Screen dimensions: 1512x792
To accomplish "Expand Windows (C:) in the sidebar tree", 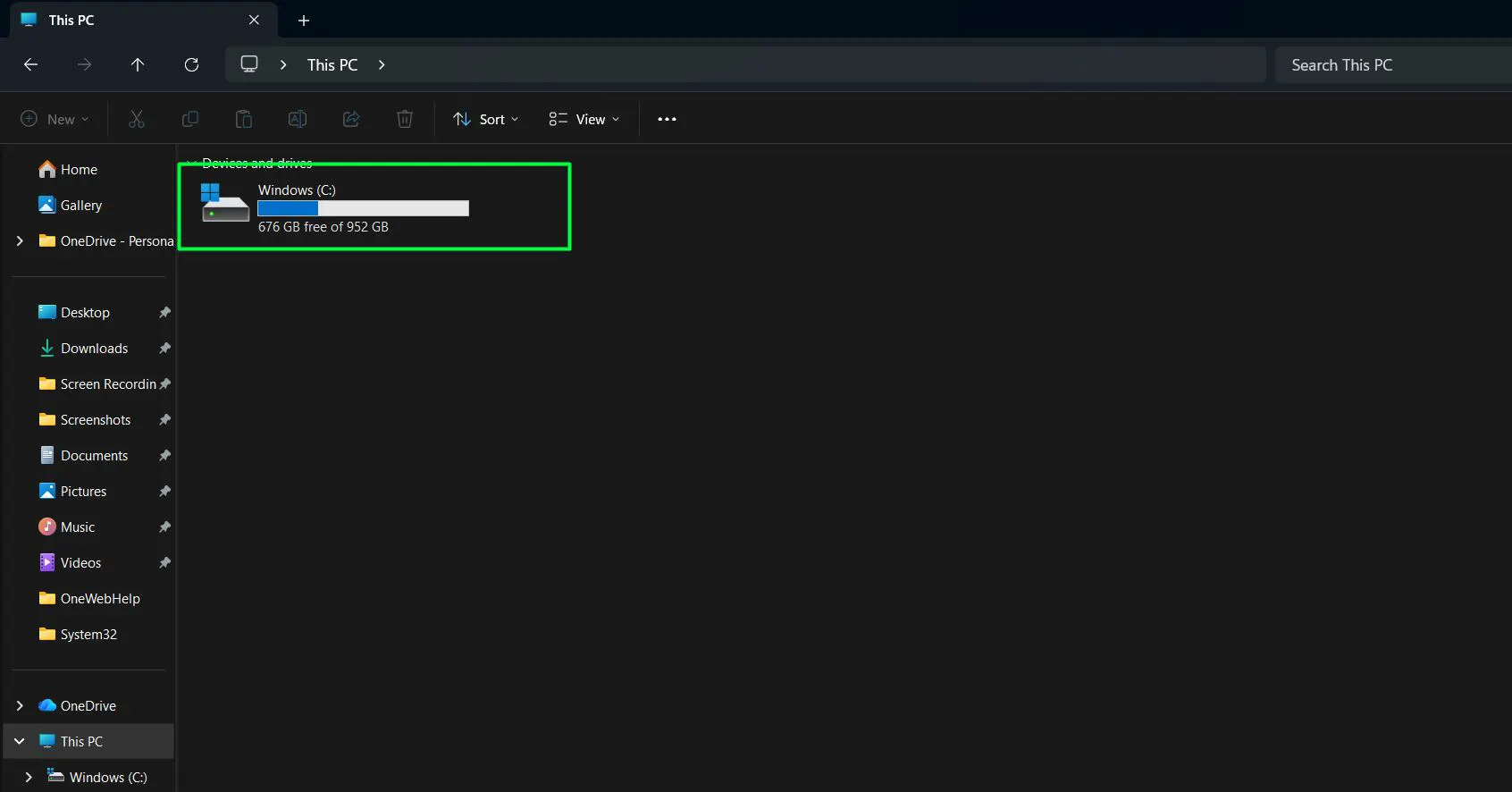I will tap(29, 777).
